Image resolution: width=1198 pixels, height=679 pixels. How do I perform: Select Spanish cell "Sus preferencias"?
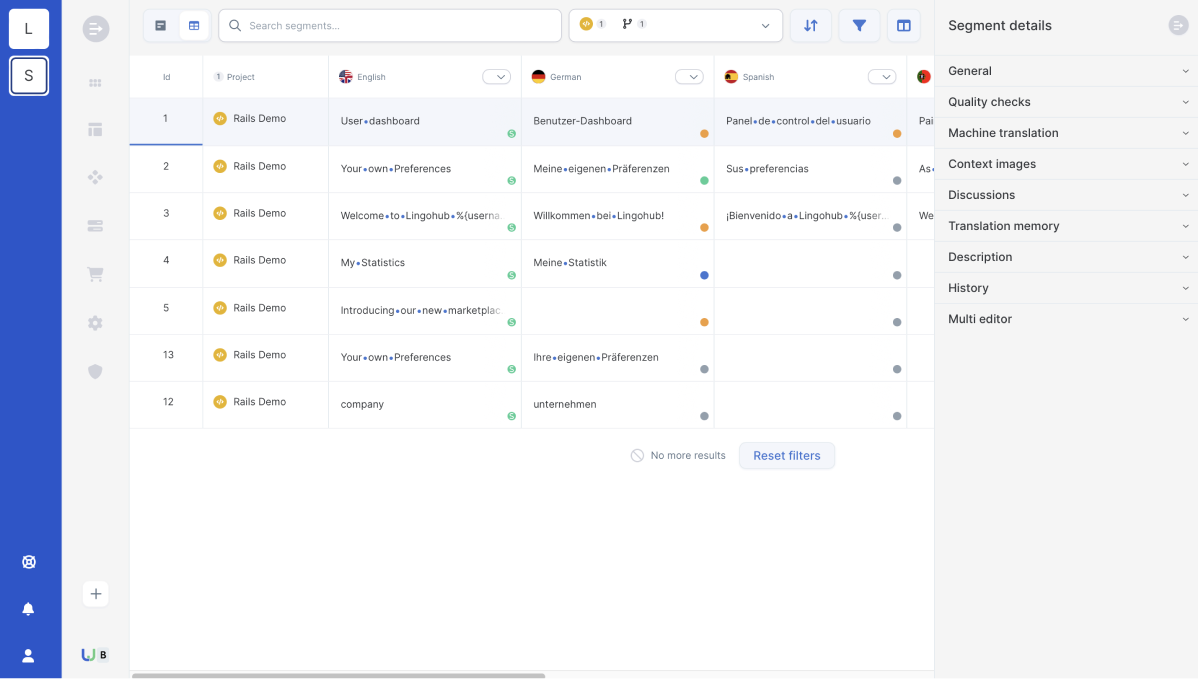(x=810, y=169)
